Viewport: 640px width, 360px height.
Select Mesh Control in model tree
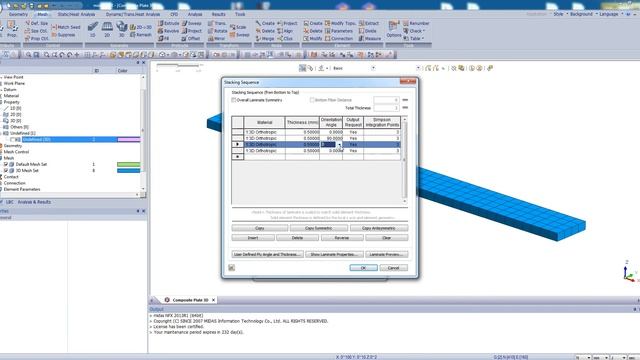tap(16, 152)
